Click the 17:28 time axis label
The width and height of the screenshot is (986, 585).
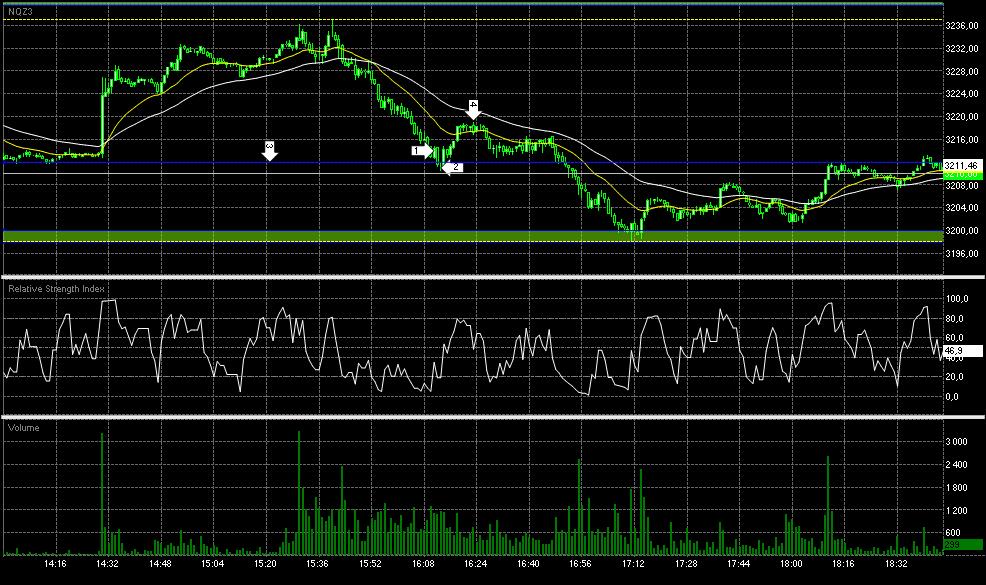coord(686,564)
